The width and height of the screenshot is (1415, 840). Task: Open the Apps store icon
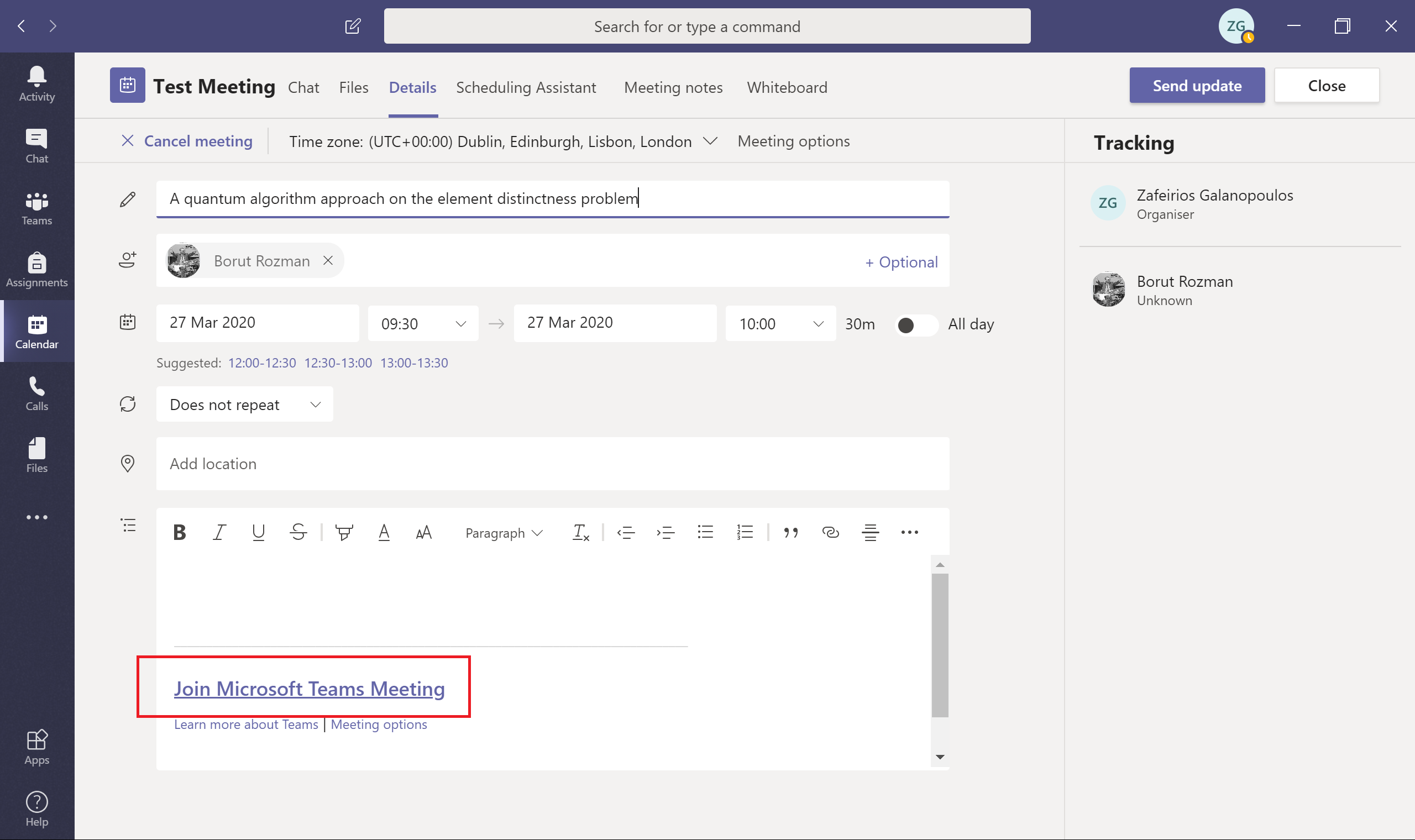pyautogui.click(x=37, y=747)
